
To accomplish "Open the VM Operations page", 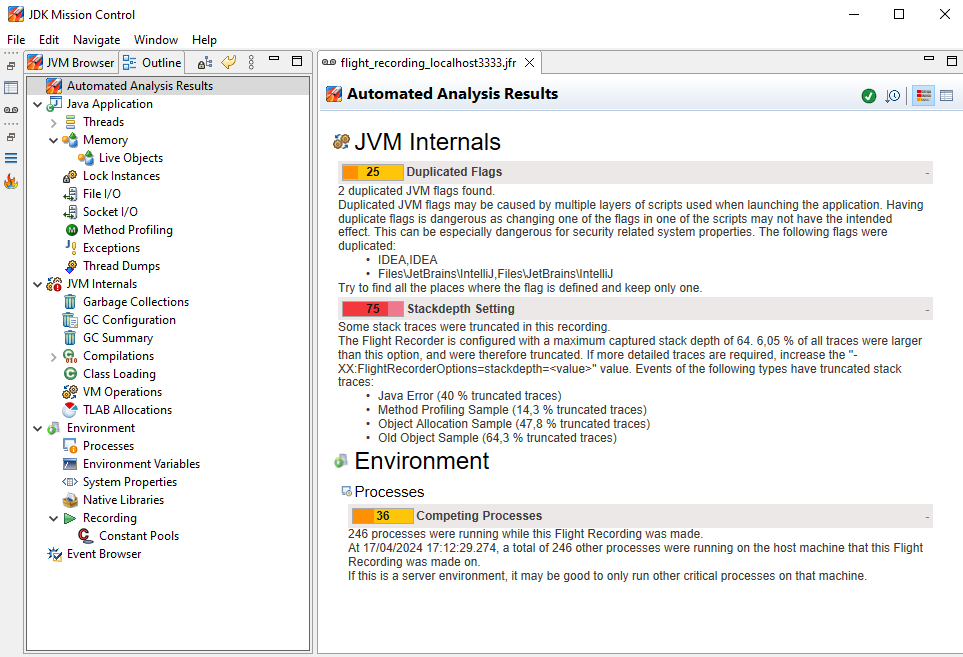I will coord(122,392).
